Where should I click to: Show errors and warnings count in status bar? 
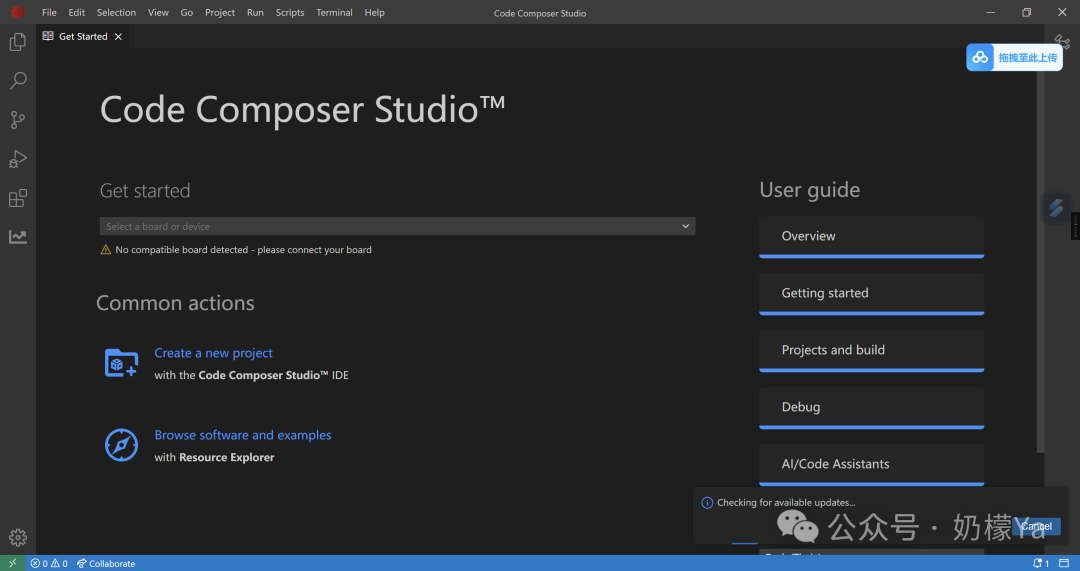click(x=49, y=563)
